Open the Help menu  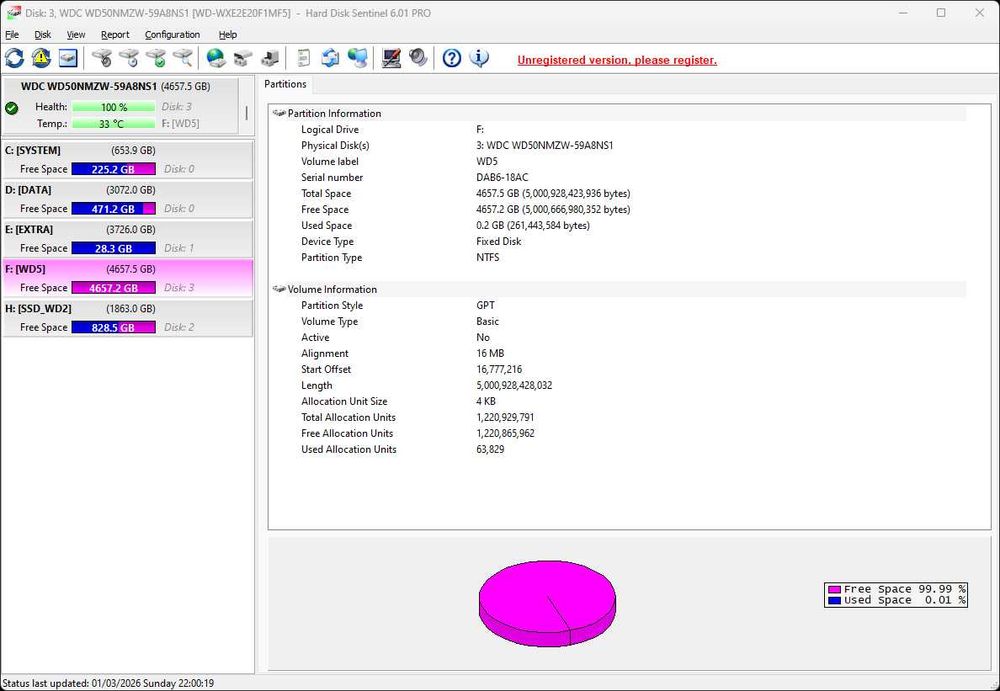coord(228,34)
